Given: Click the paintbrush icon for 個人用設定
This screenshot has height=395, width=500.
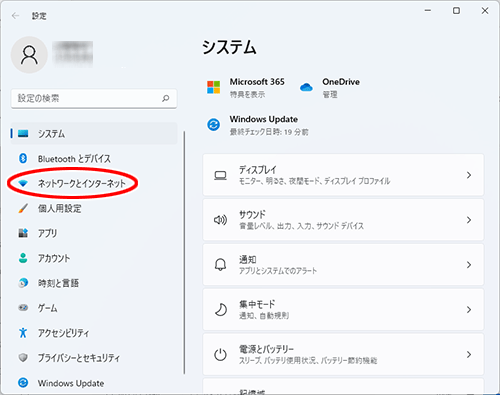Looking at the screenshot, I should point(23,208).
